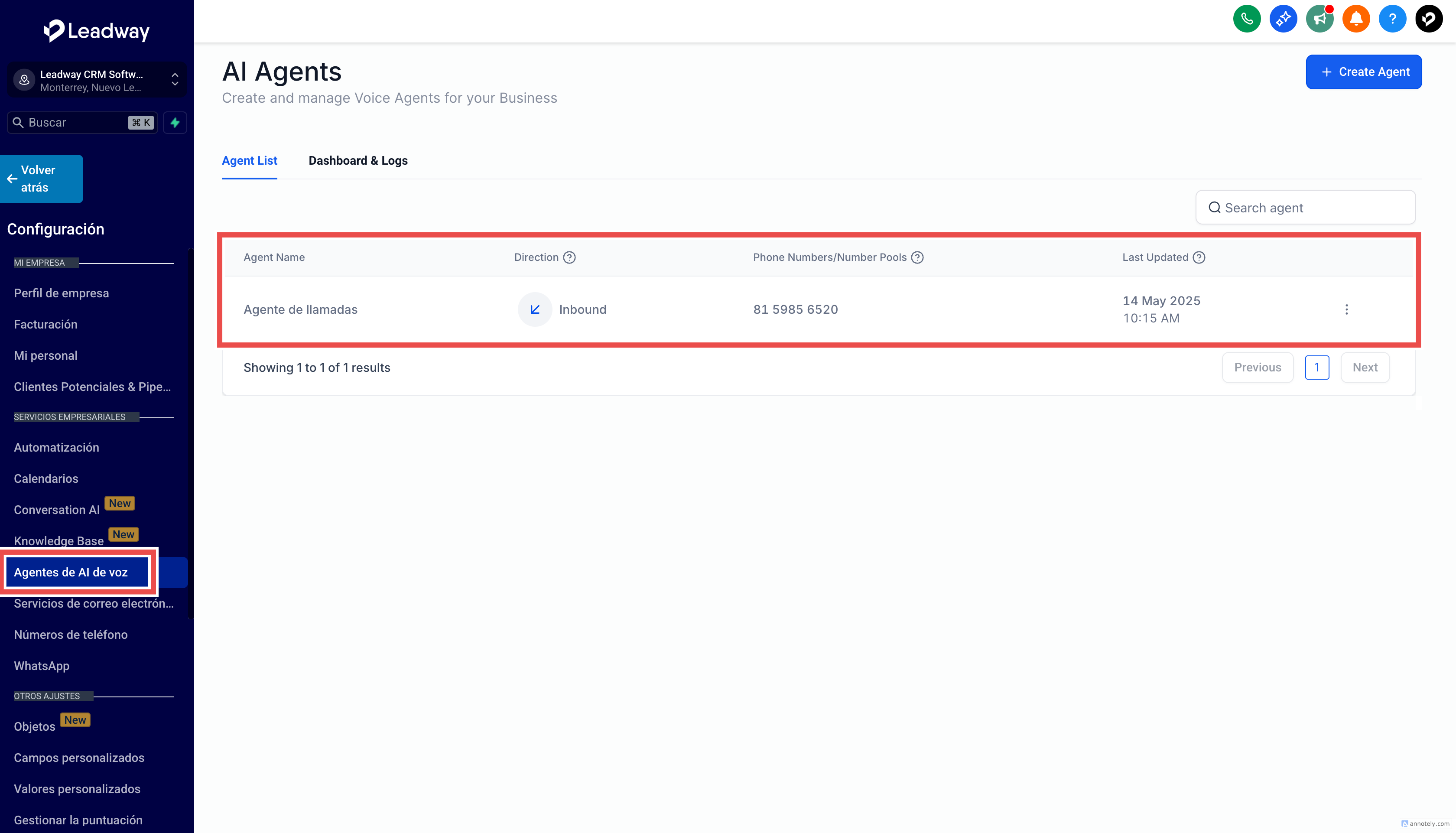Click the green lightning quick actions icon

pyautogui.click(x=175, y=122)
